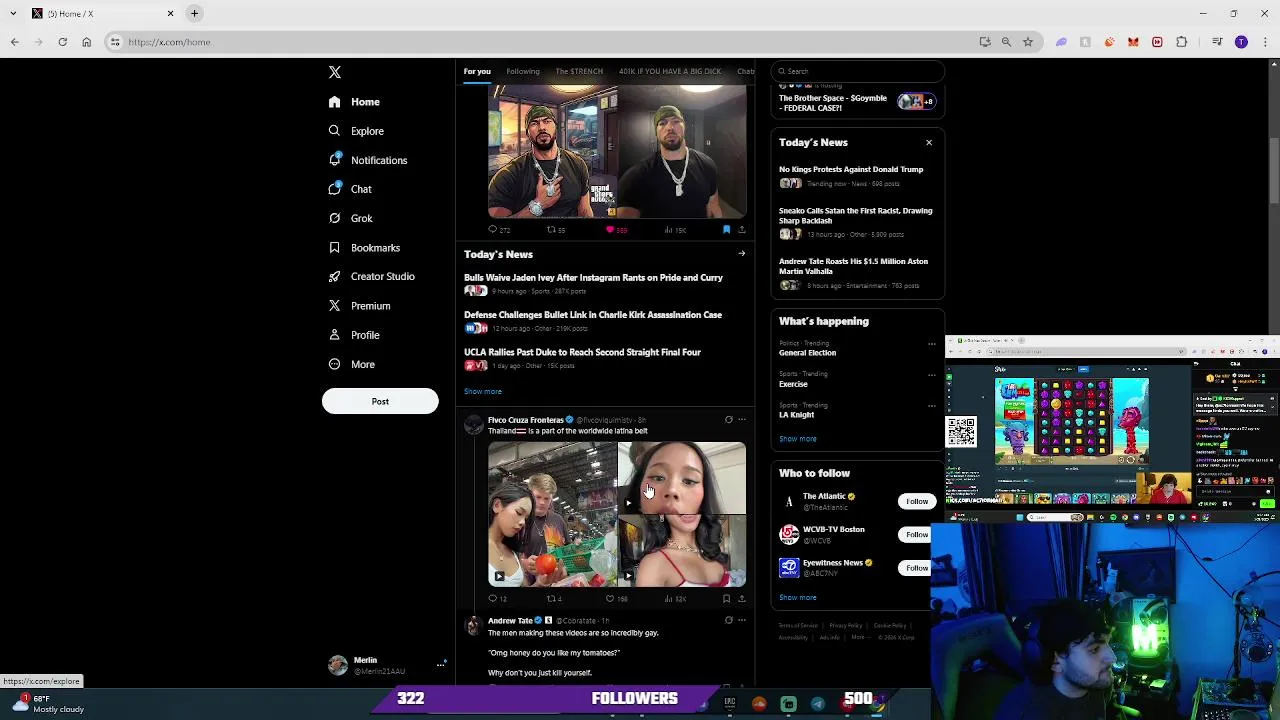The width and height of the screenshot is (1280, 720).
Task: Repost the GTA image post
Action: tap(550, 230)
